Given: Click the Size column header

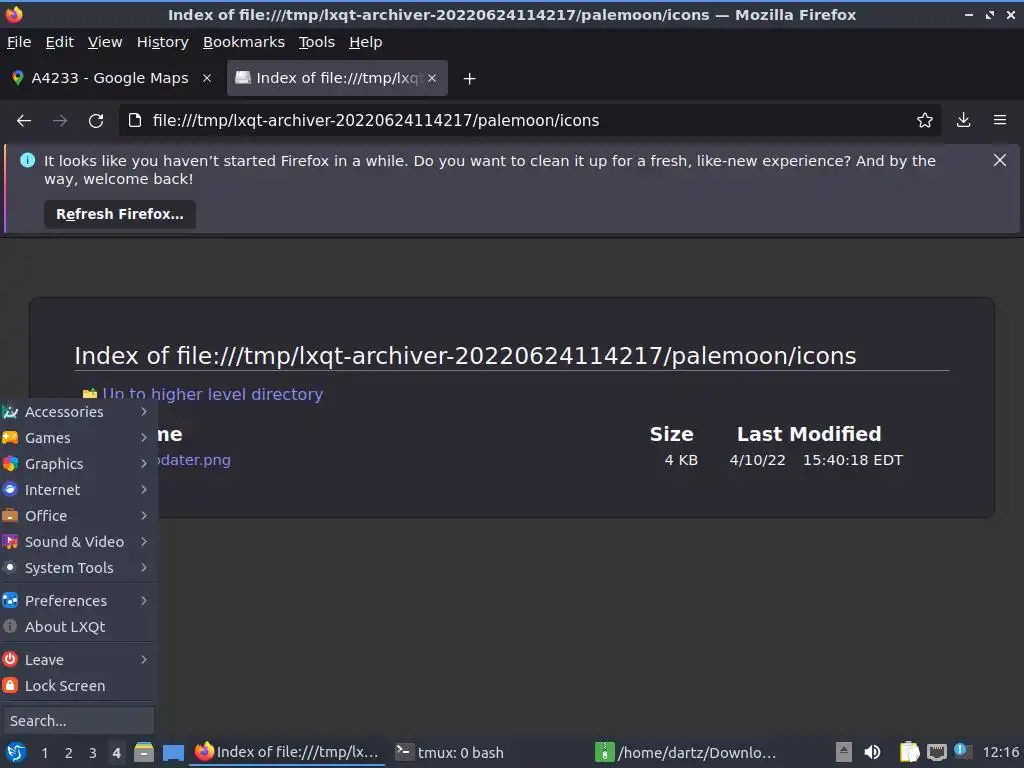Looking at the screenshot, I should [x=671, y=434].
